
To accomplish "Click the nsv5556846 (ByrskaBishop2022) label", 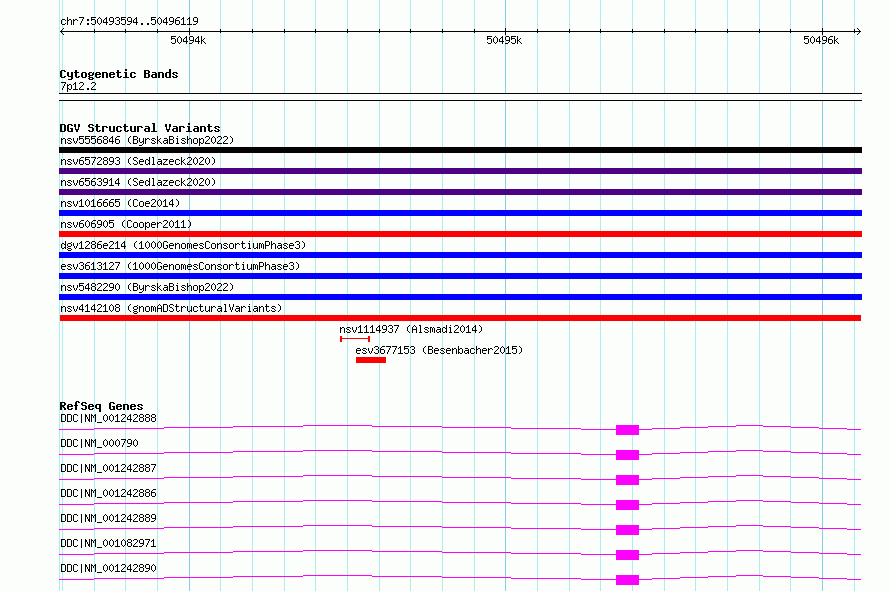I will click(147, 140).
